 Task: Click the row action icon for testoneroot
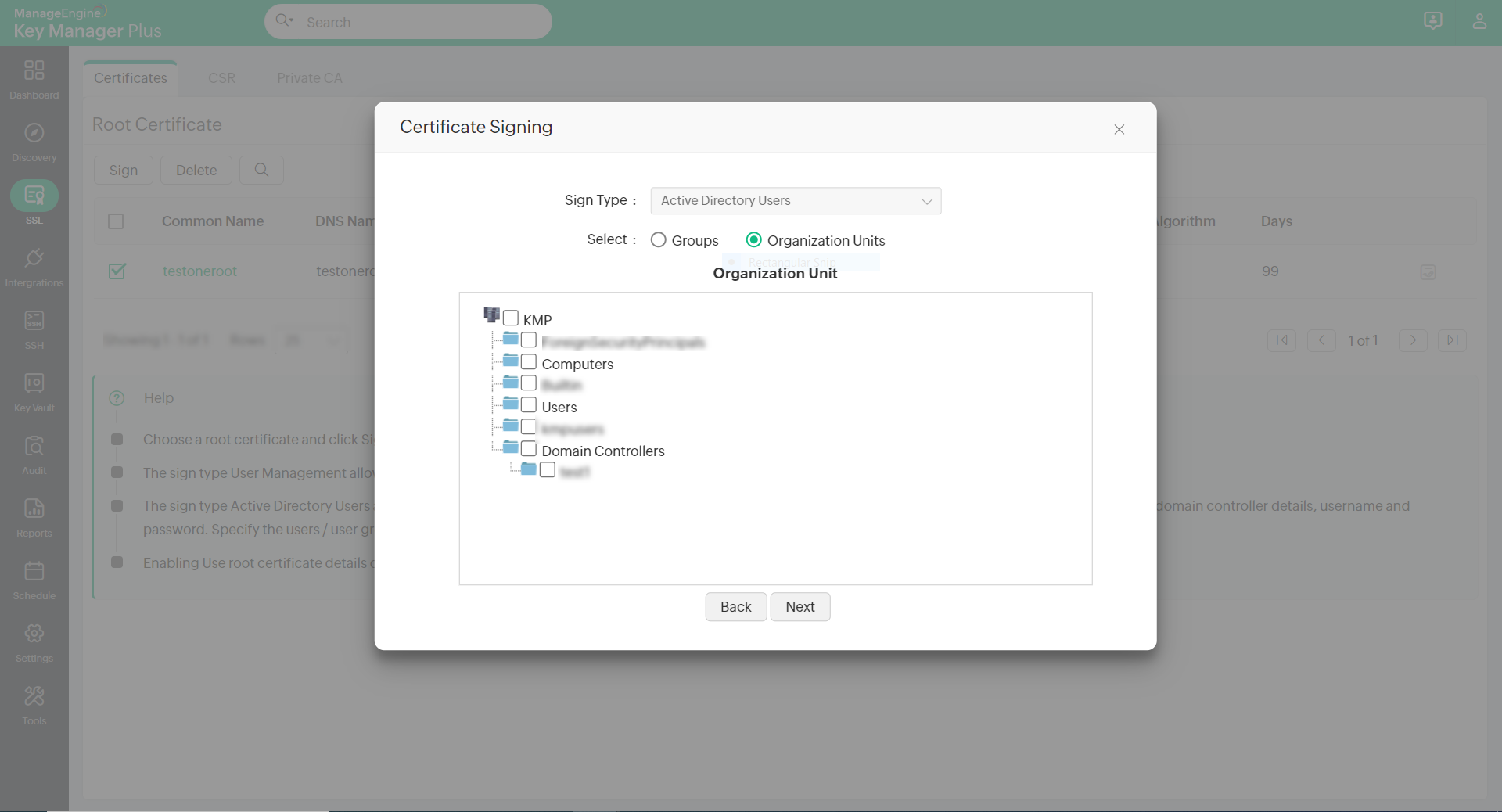(1428, 272)
